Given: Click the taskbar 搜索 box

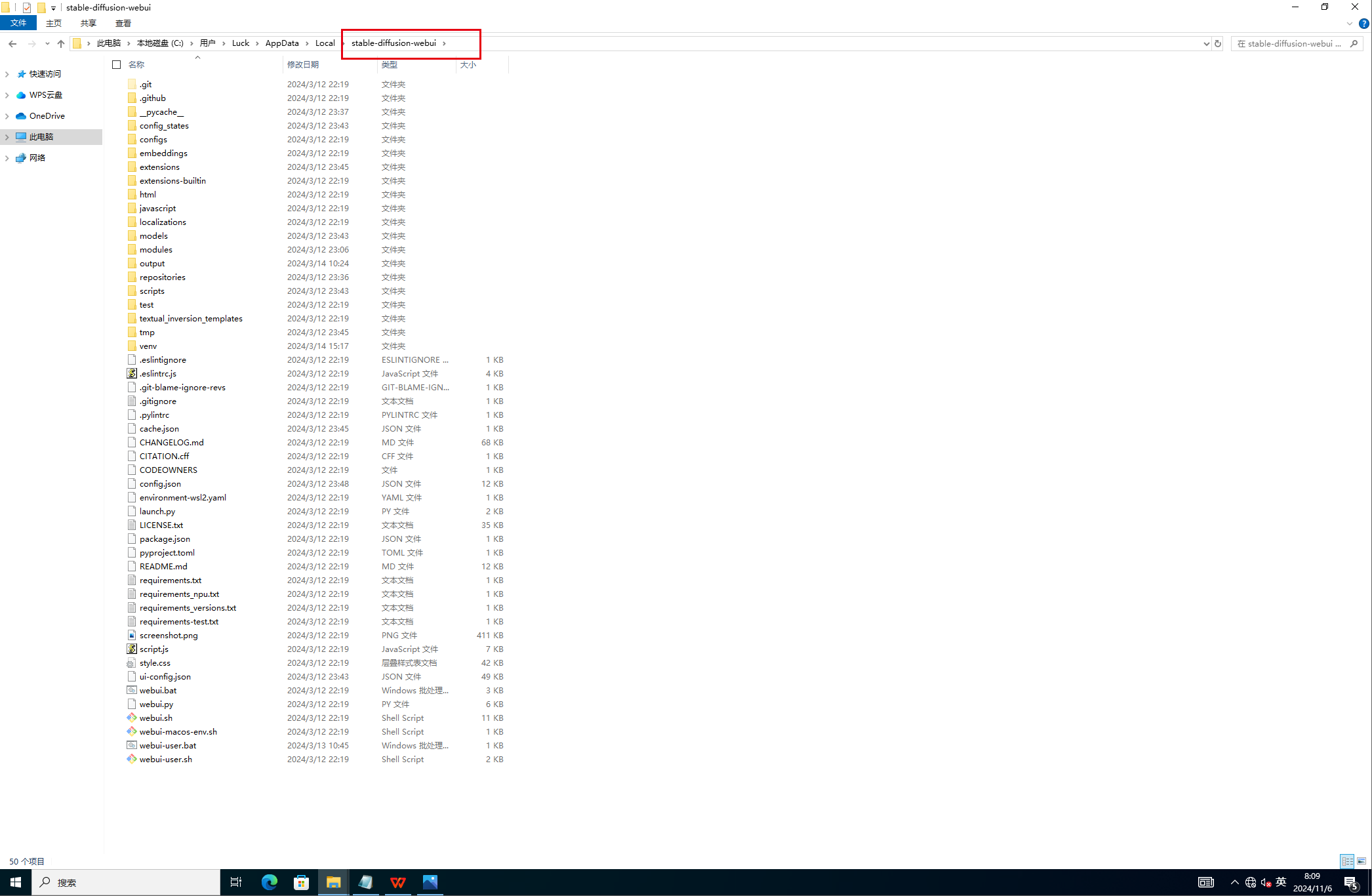Looking at the screenshot, I should (x=126, y=882).
